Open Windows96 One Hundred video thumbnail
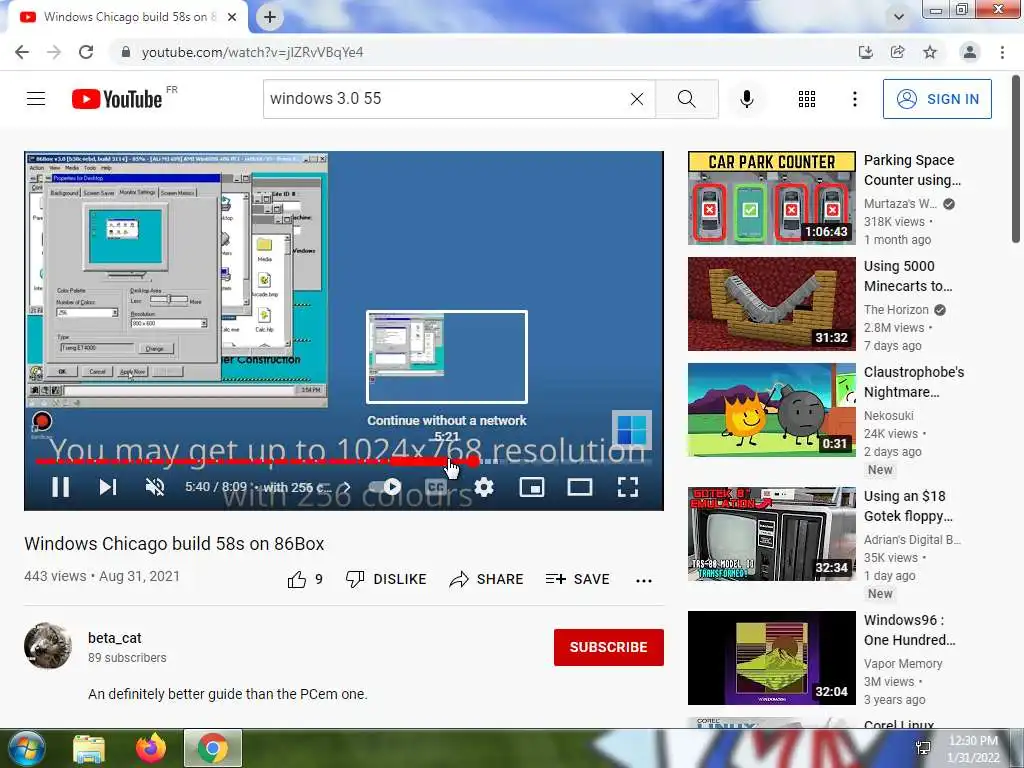The image size is (1024, 768). (771, 658)
